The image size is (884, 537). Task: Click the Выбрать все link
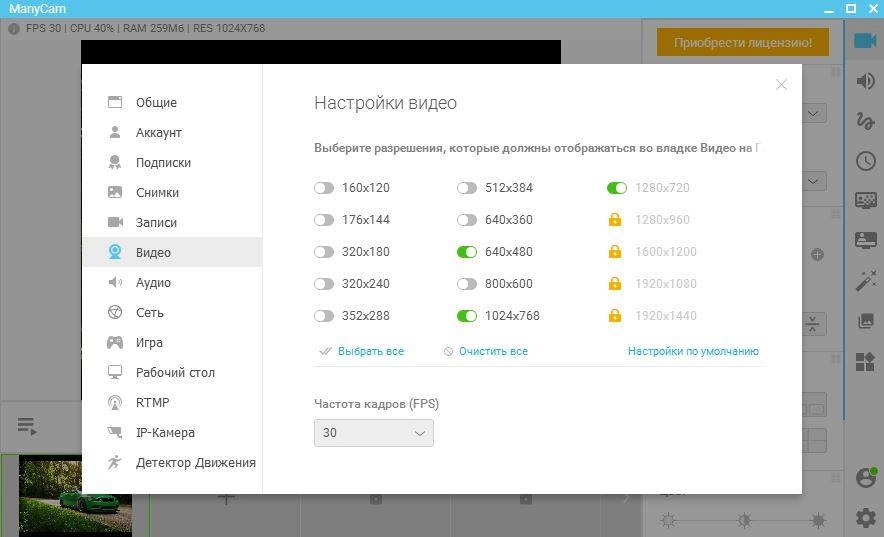click(x=370, y=351)
